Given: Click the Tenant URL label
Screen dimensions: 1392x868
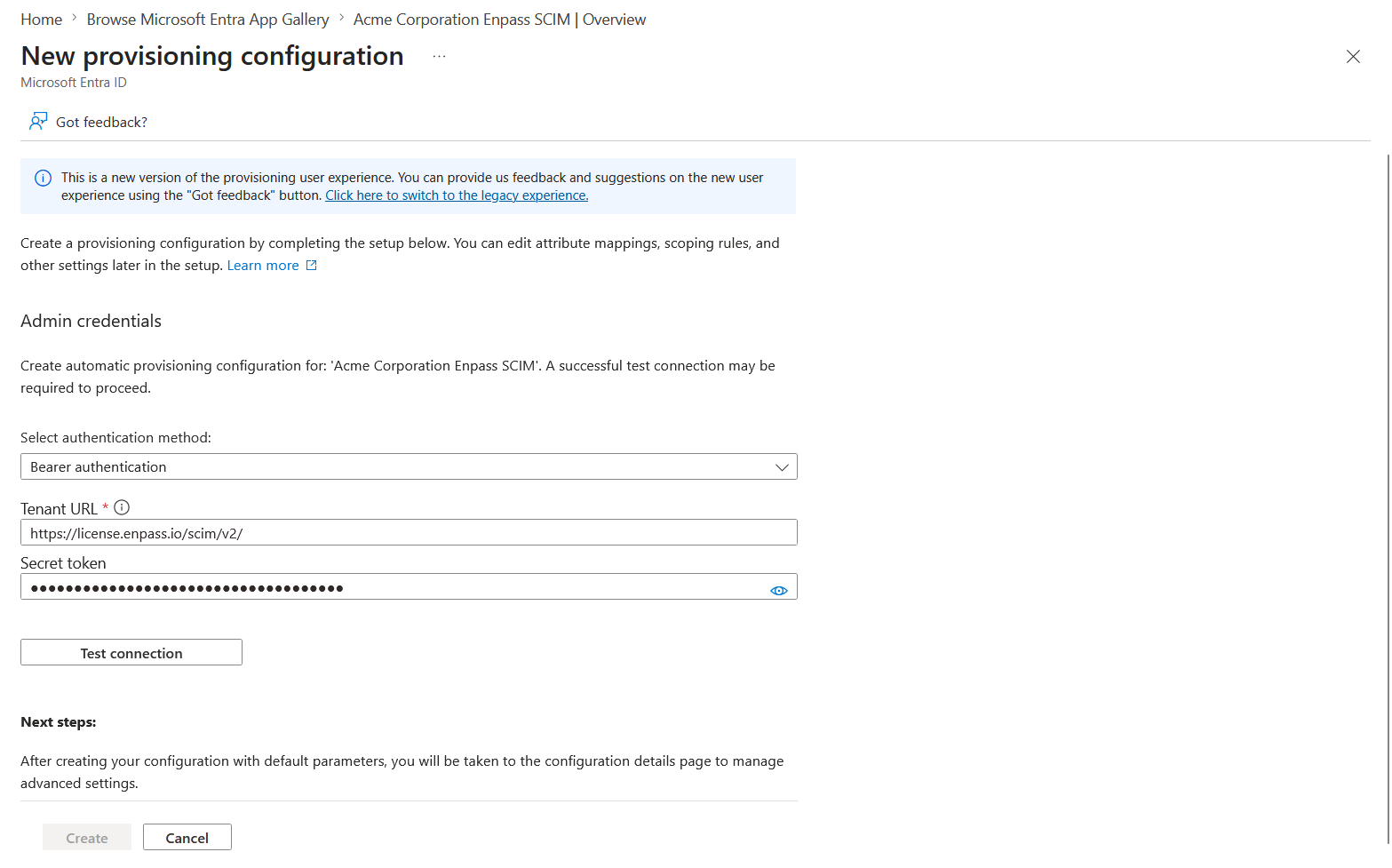Looking at the screenshot, I should (59, 509).
